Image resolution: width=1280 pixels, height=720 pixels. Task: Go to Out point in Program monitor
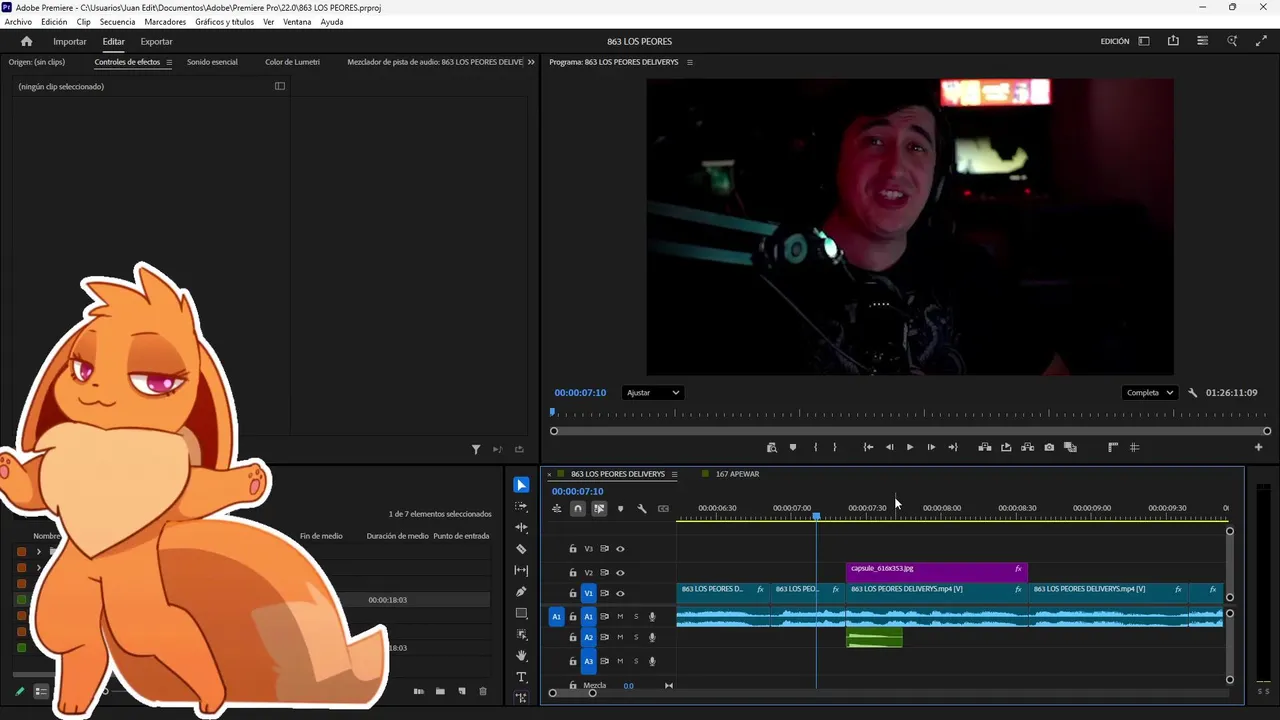952,447
